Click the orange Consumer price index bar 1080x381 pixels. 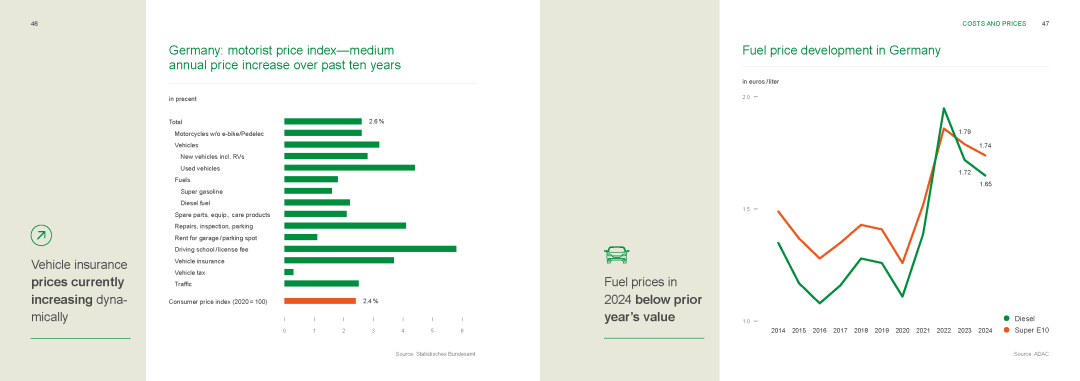pyautogui.click(x=320, y=301)
